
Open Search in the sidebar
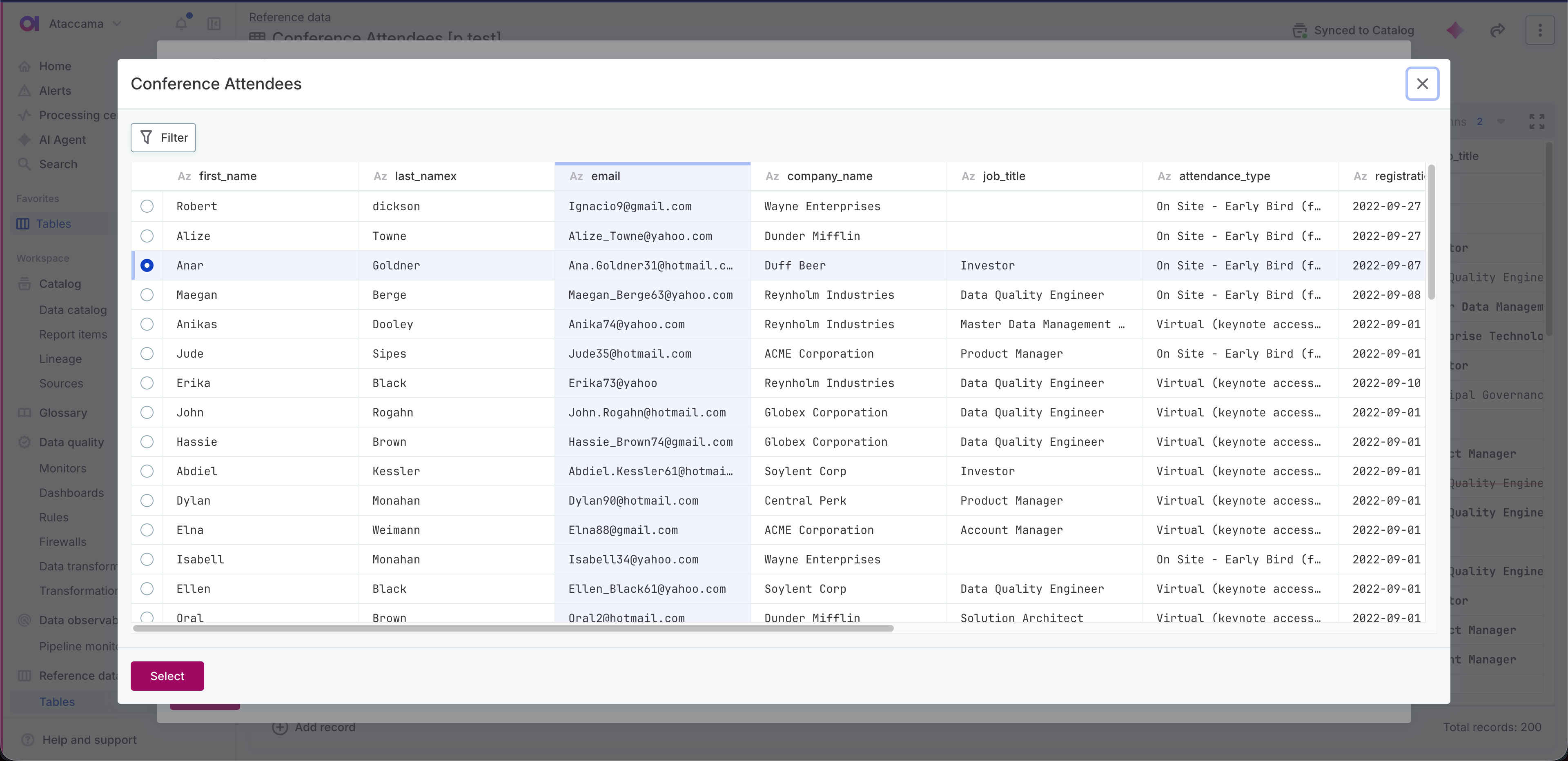pyautogui.click(x=58, y=164)
